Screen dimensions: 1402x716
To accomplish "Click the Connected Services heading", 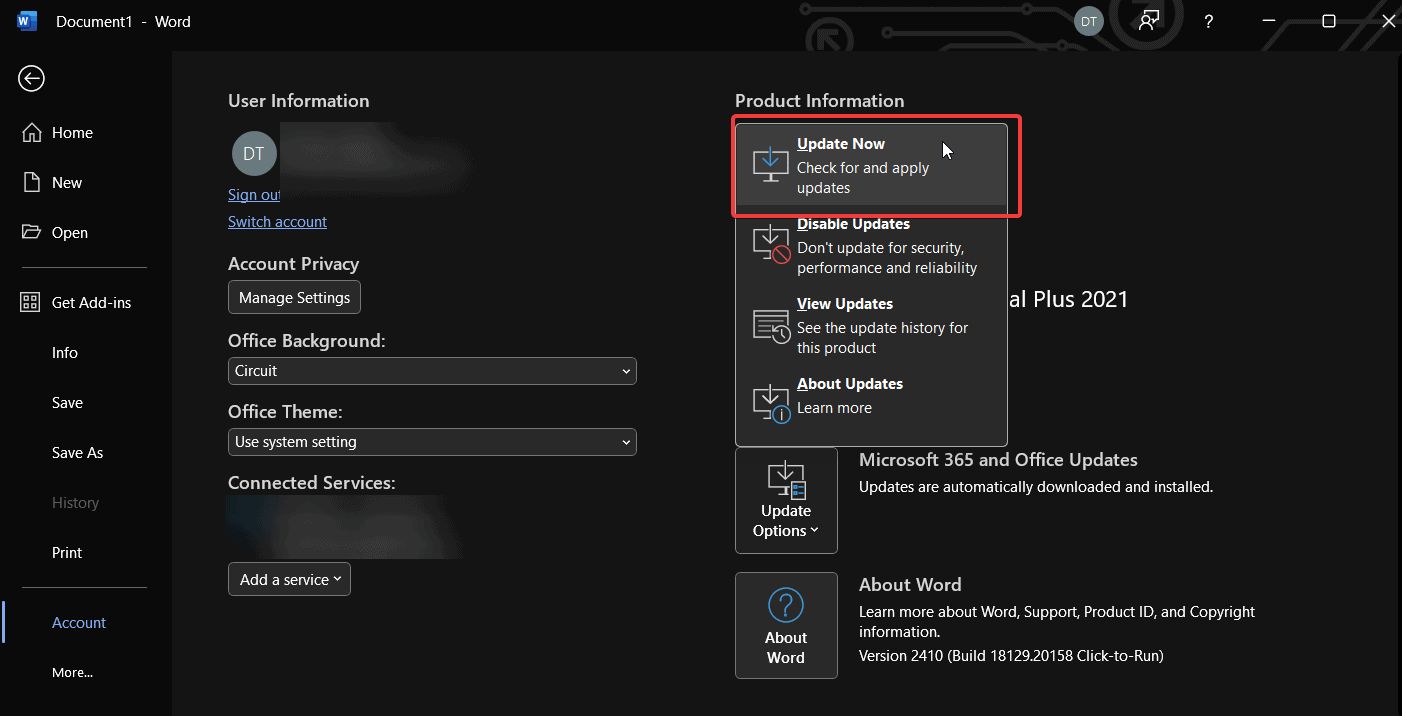I will coord(312,483).
